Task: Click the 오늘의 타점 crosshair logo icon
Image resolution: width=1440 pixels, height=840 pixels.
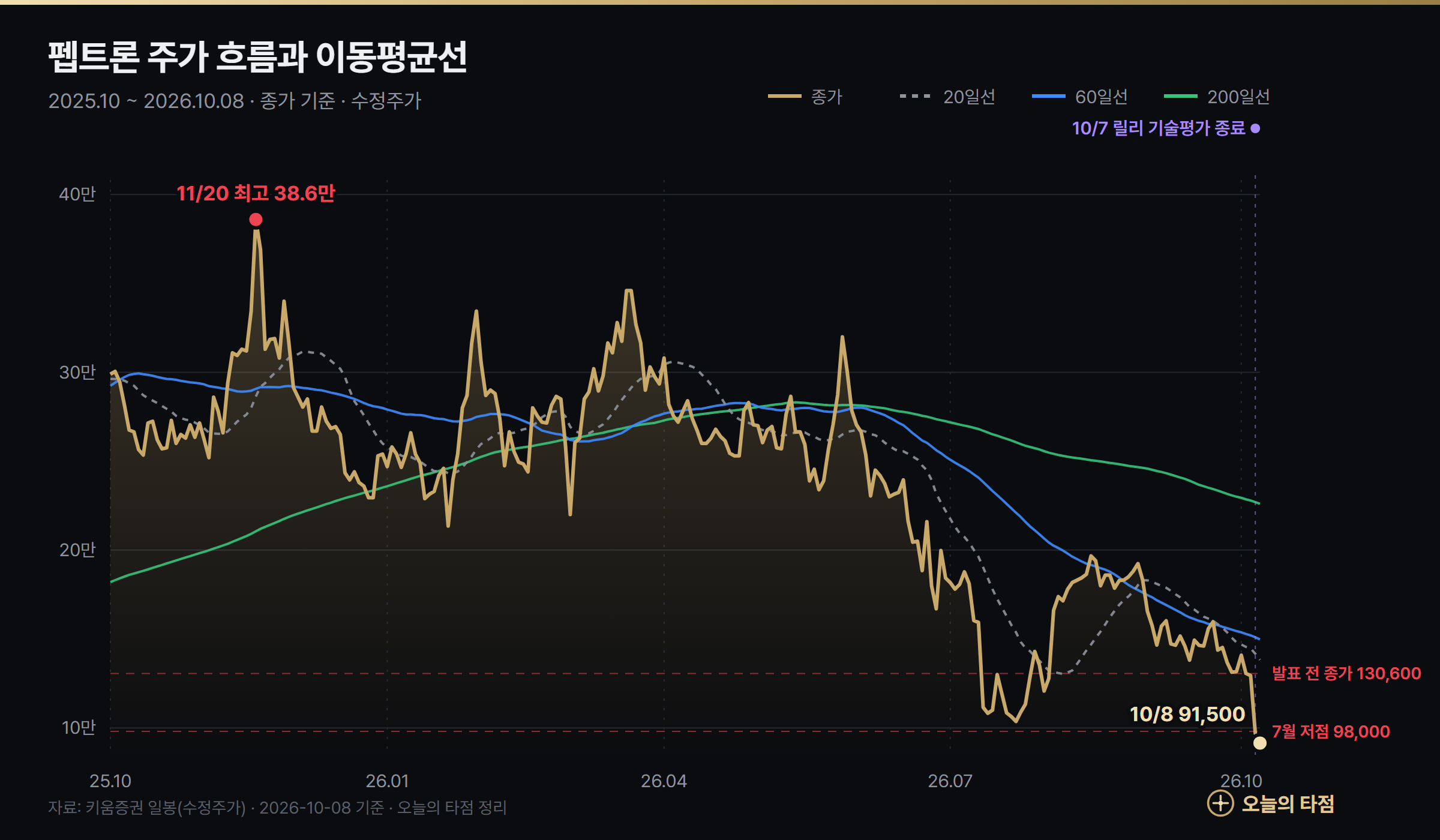Action: [1220, 803]
